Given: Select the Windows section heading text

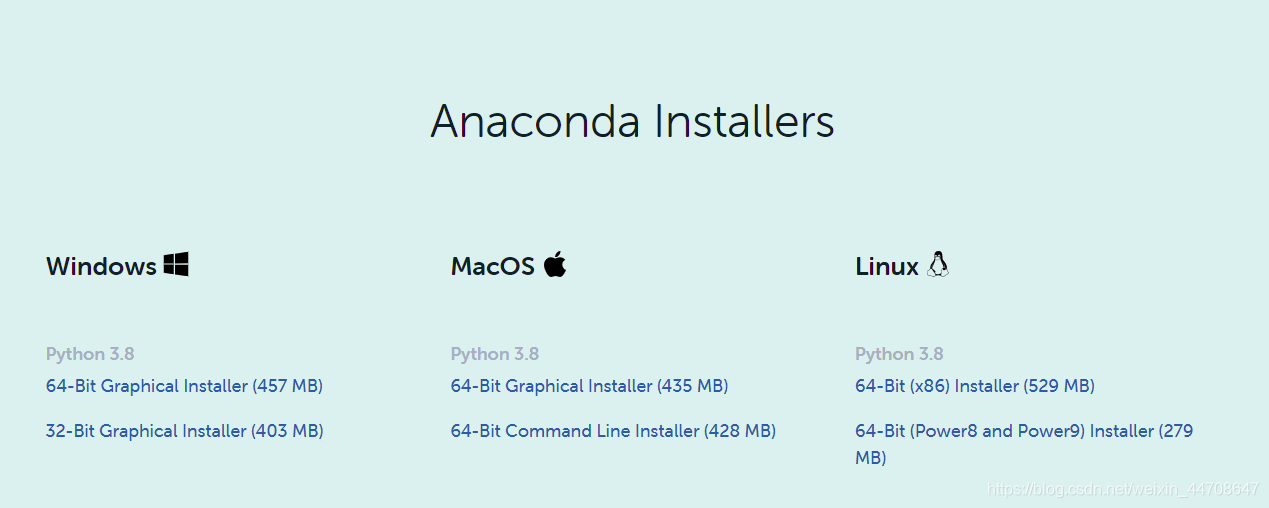Looking at the screenshot, I should pyautogui.click(x=101, y=266).
